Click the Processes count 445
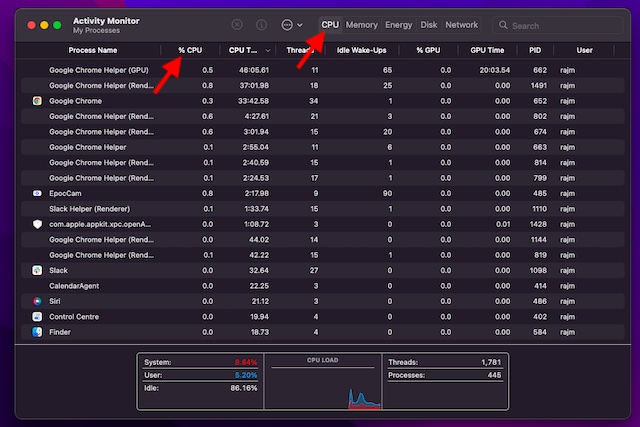 (x=494, y=375)
